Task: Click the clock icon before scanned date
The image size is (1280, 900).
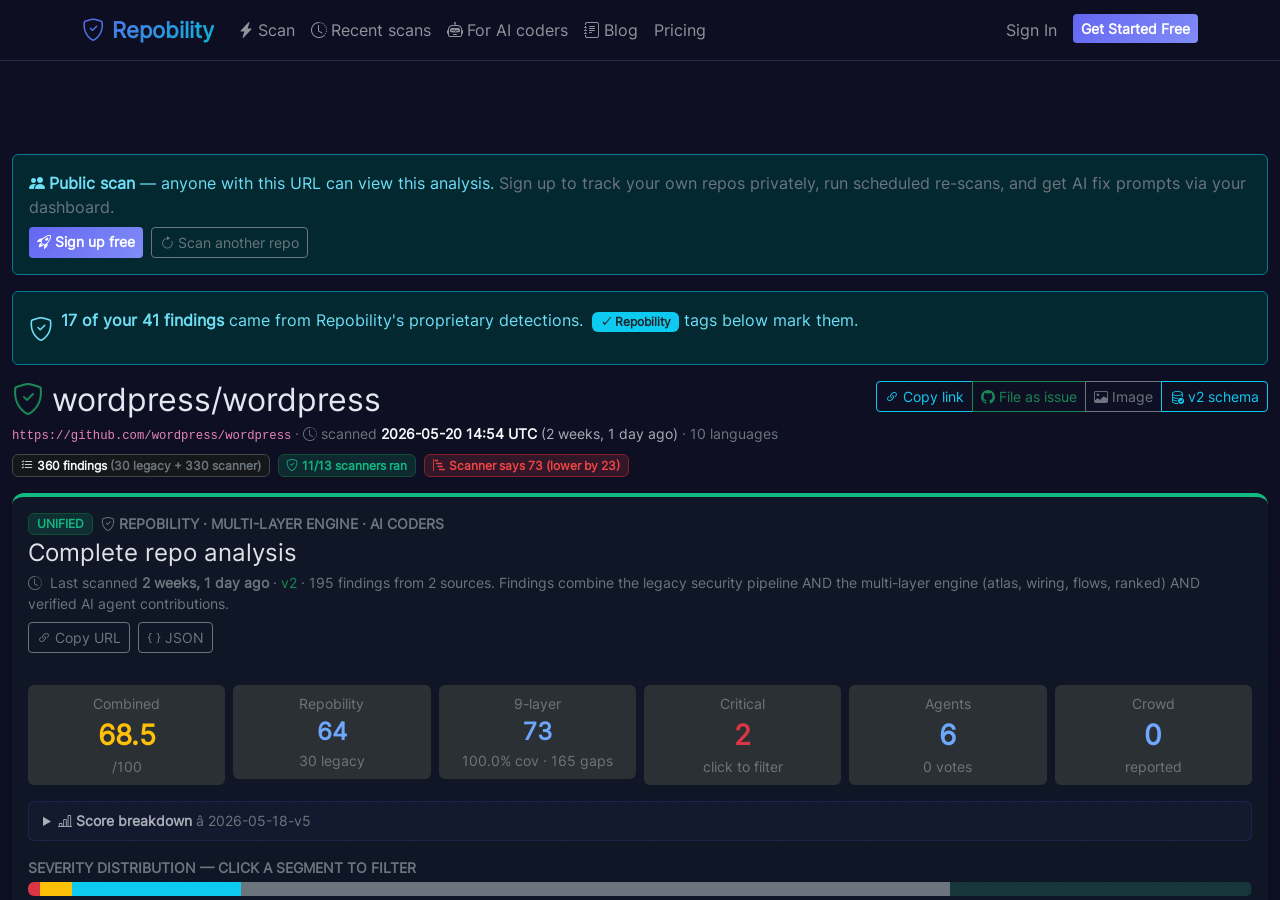Action: [310, 434]
